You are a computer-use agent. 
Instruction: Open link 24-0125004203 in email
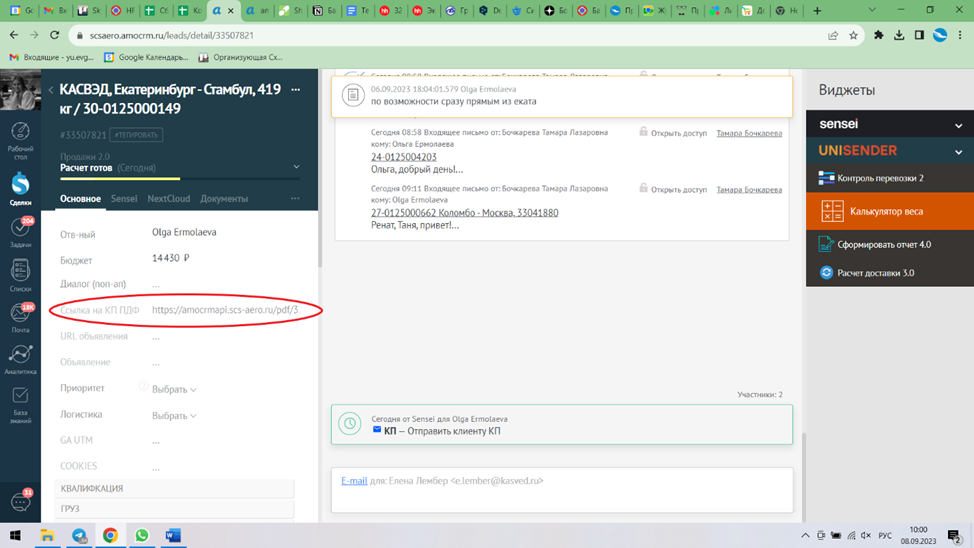coord(403,157)
